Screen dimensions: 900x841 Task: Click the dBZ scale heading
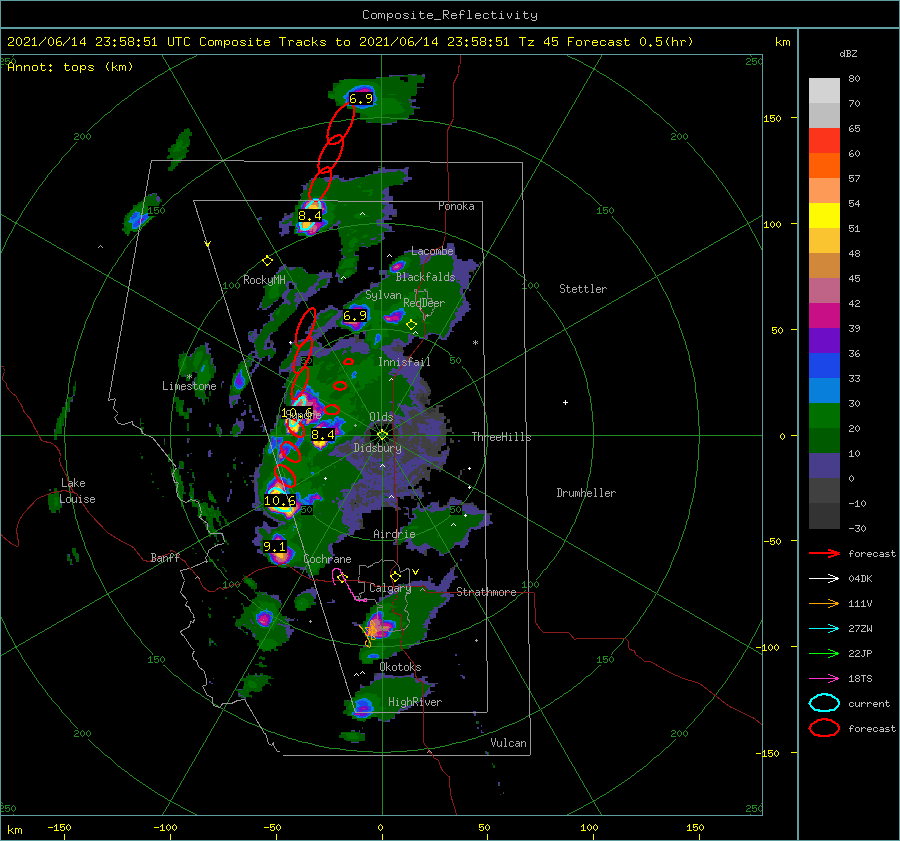pos(848,53)
